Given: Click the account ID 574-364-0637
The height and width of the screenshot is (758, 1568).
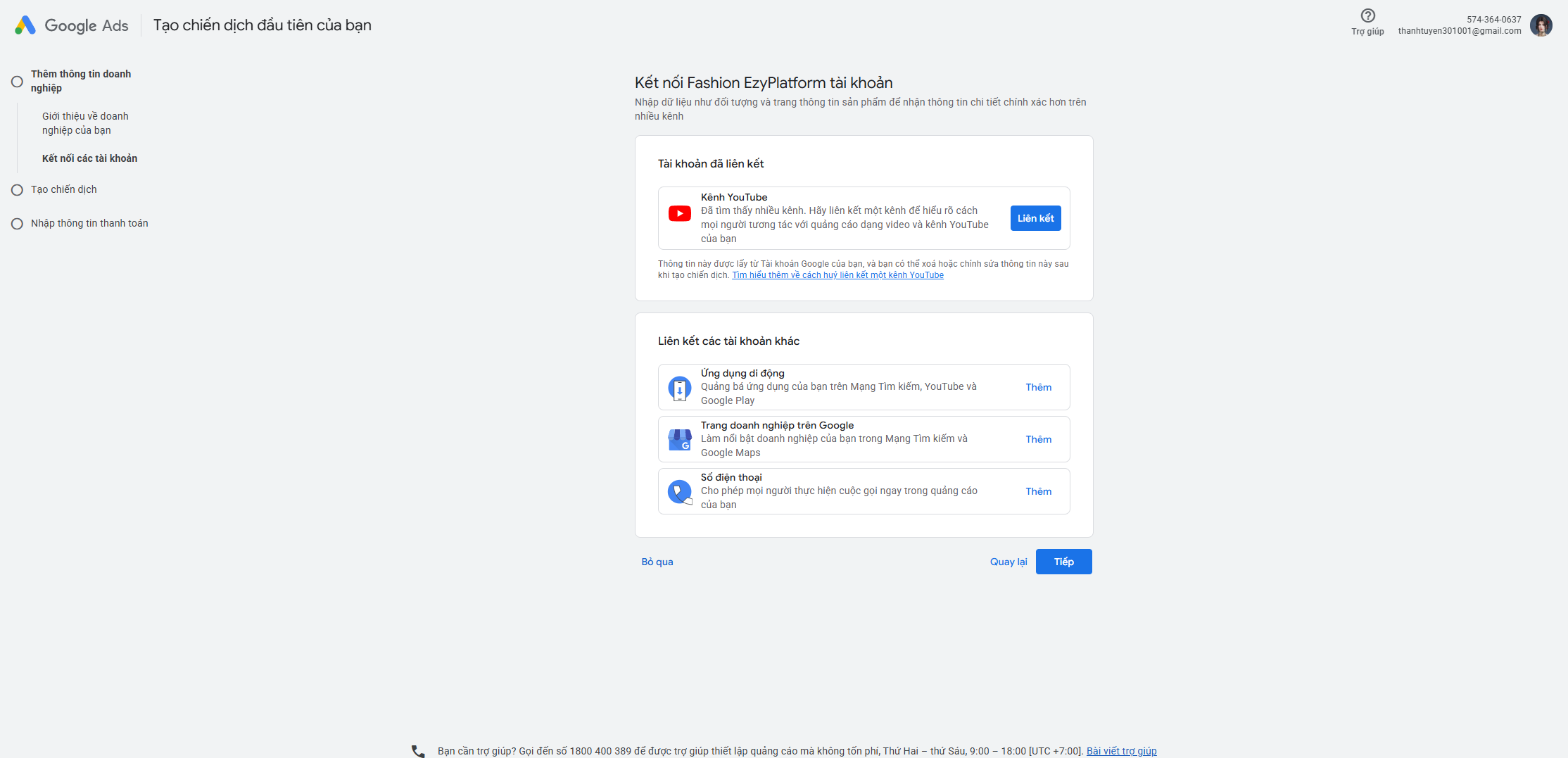Looking at the screenshot, I should tap(1494, 20).
